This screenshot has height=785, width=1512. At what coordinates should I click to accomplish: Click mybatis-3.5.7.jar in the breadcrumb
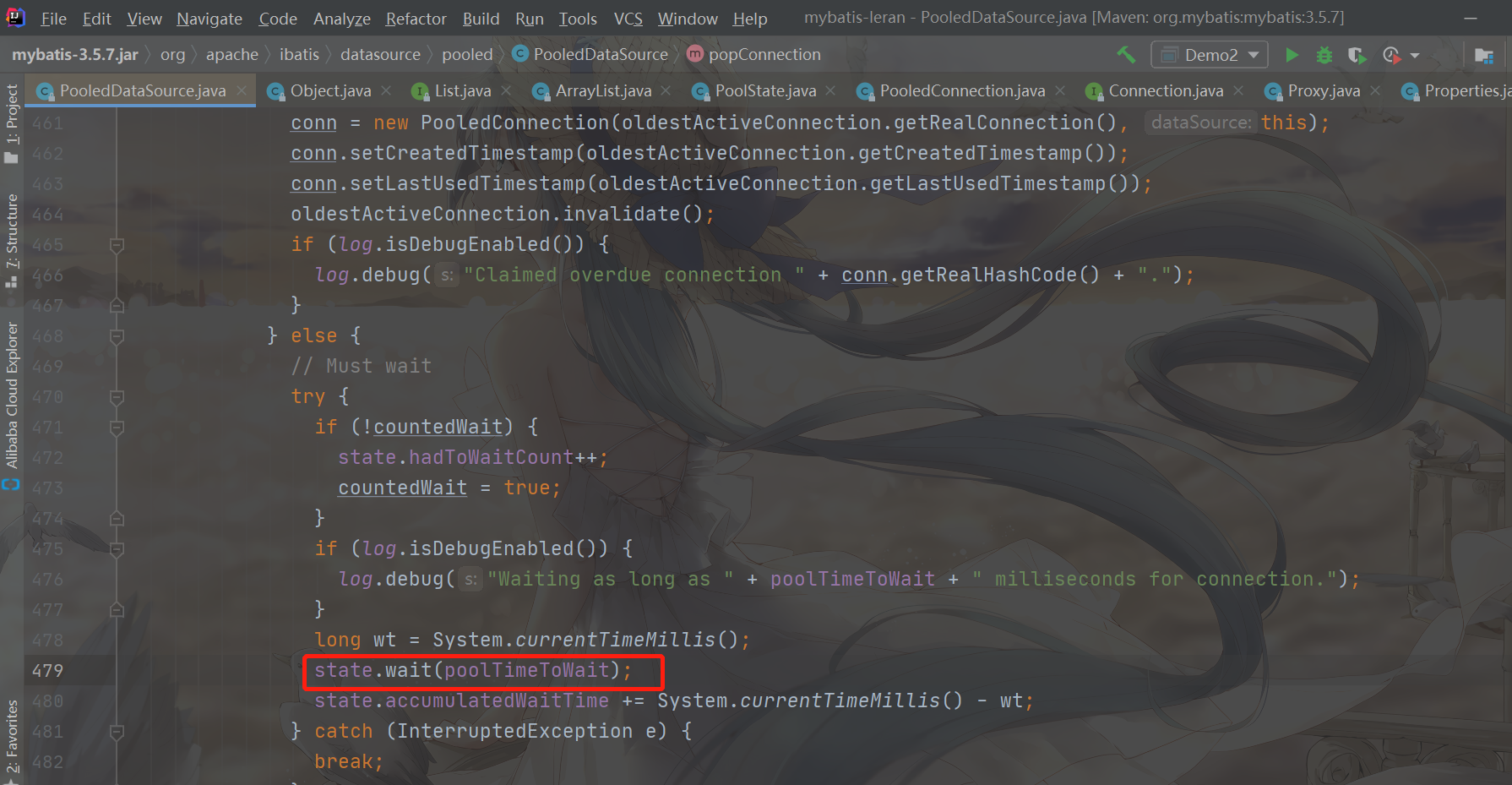tap(75, 55)
